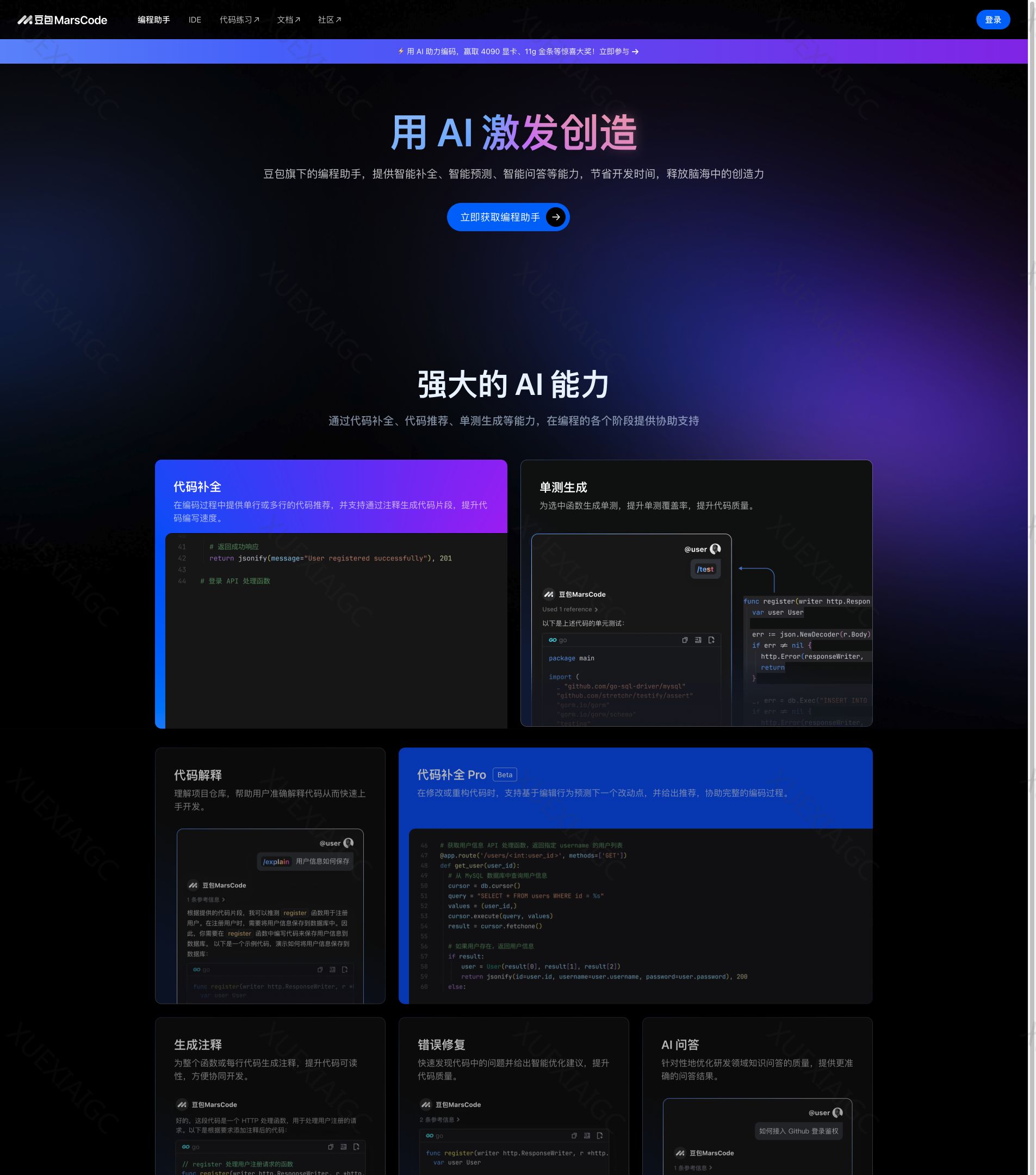This screenshot has width=1036, height=1175.
Task: Click the 豆包MarsCode logo in the header
Action: 62,20
